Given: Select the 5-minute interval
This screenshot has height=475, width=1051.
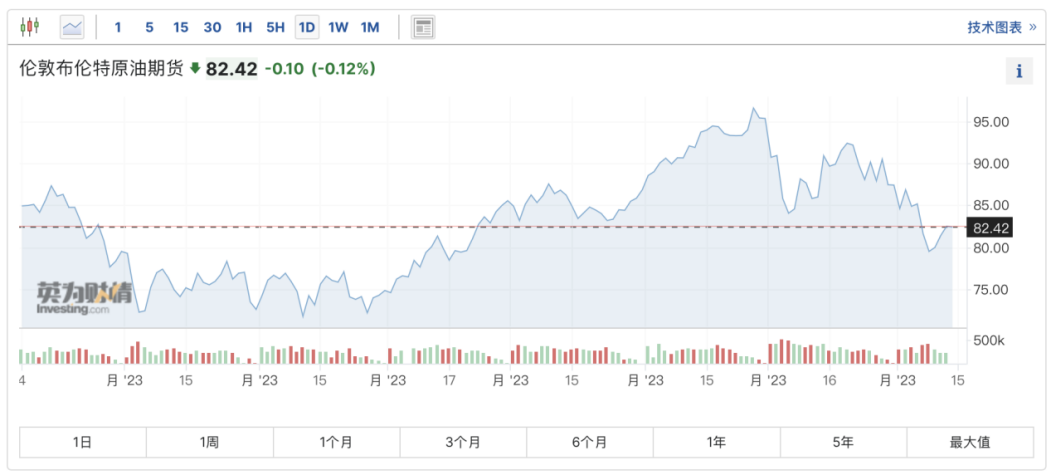Looking at the screenshot, I should pyautogui.click(x=149, y=27).
